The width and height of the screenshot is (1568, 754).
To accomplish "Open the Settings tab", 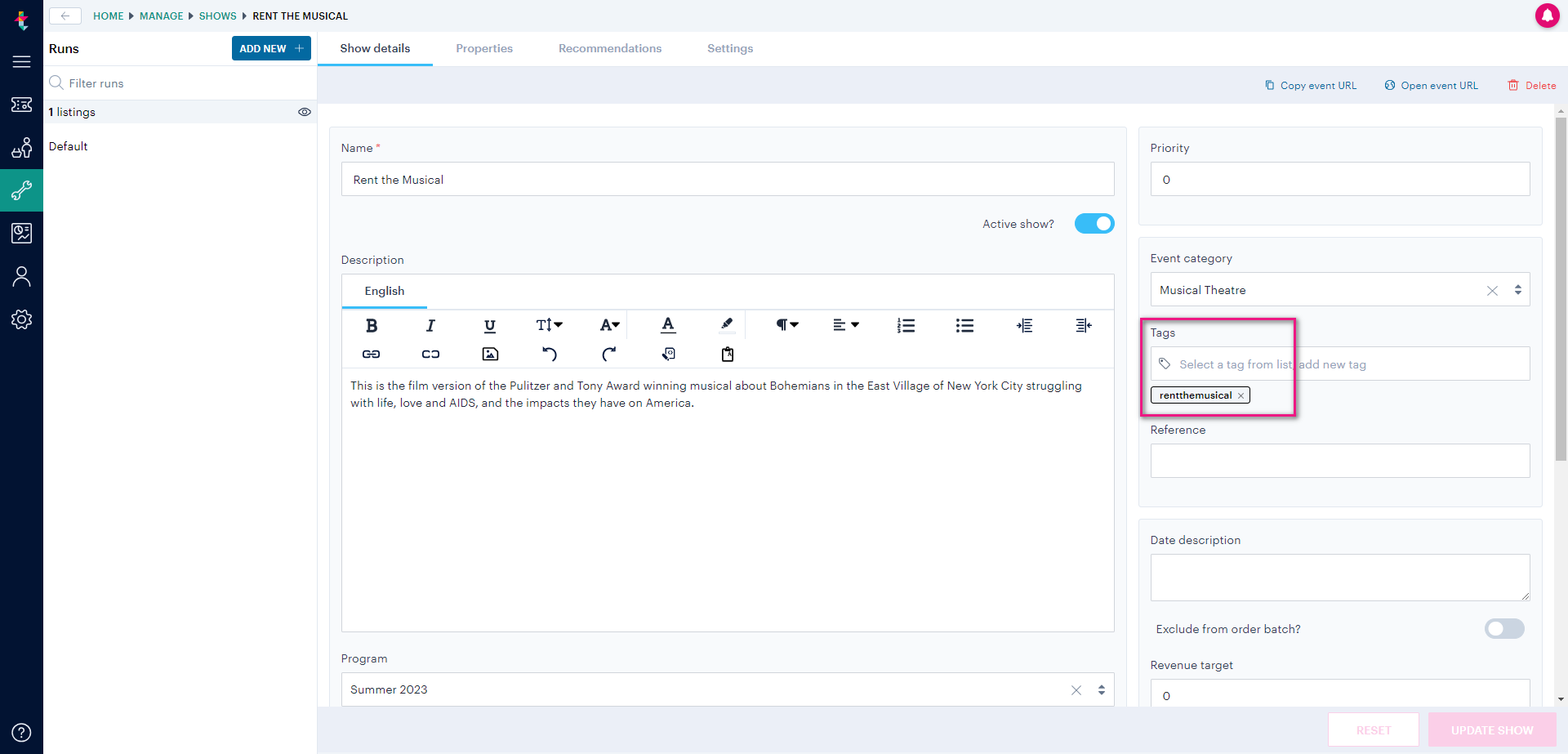I will pyautogui.click(x=730, y=48).
